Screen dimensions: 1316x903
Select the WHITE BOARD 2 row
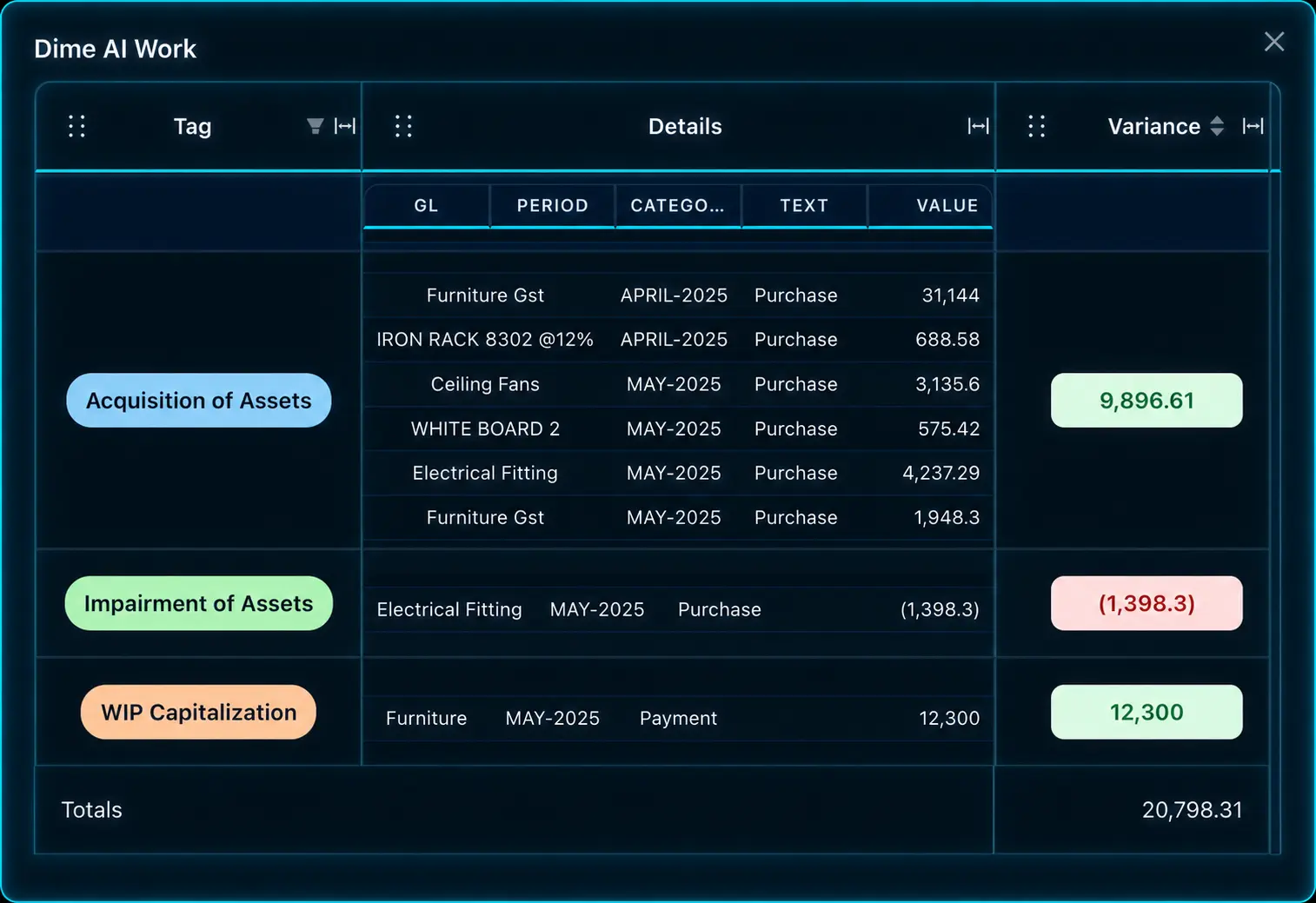678,428
